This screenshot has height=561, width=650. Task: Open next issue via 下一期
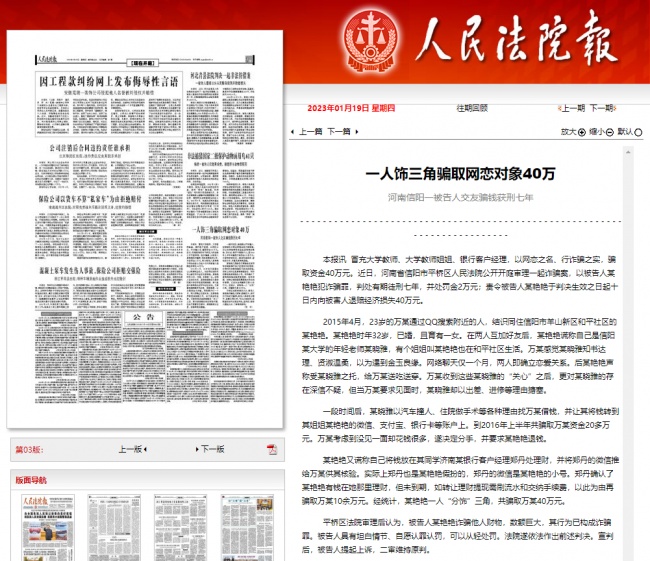tap(603, 108)
